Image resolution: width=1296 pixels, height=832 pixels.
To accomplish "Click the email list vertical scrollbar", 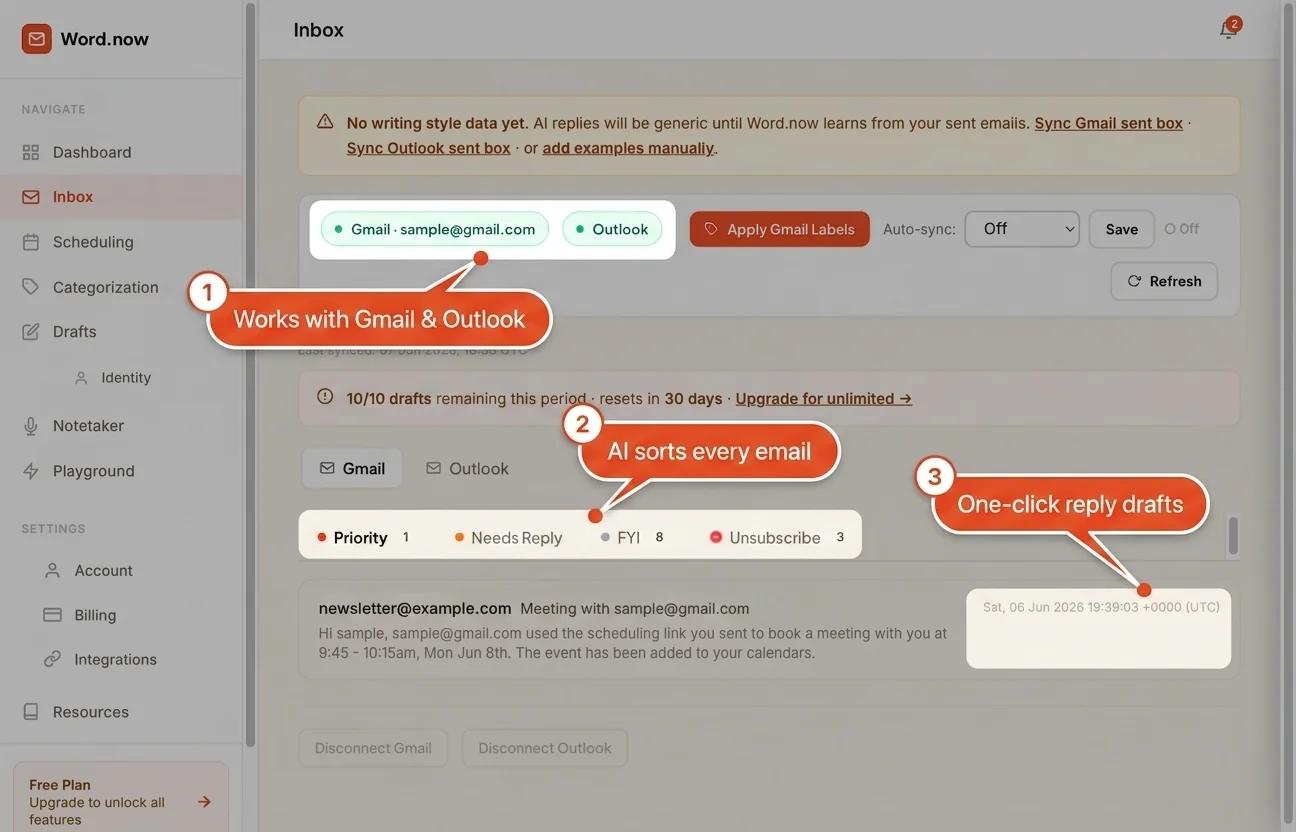I will pyautogui.click(x=1233, y=536).
